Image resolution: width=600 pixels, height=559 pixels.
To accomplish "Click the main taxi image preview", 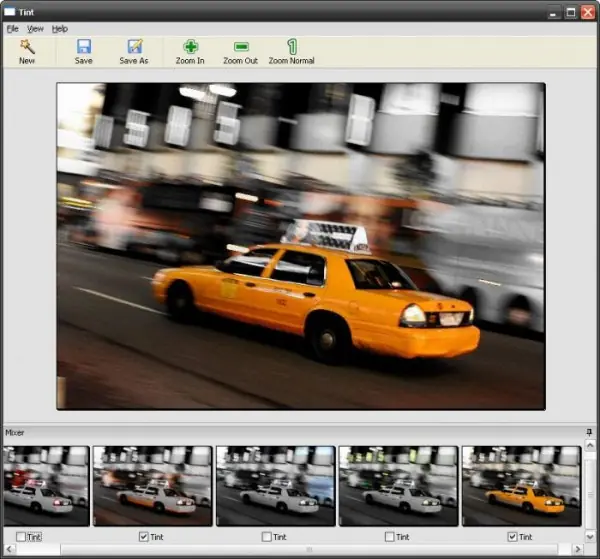I will [300, 245].
